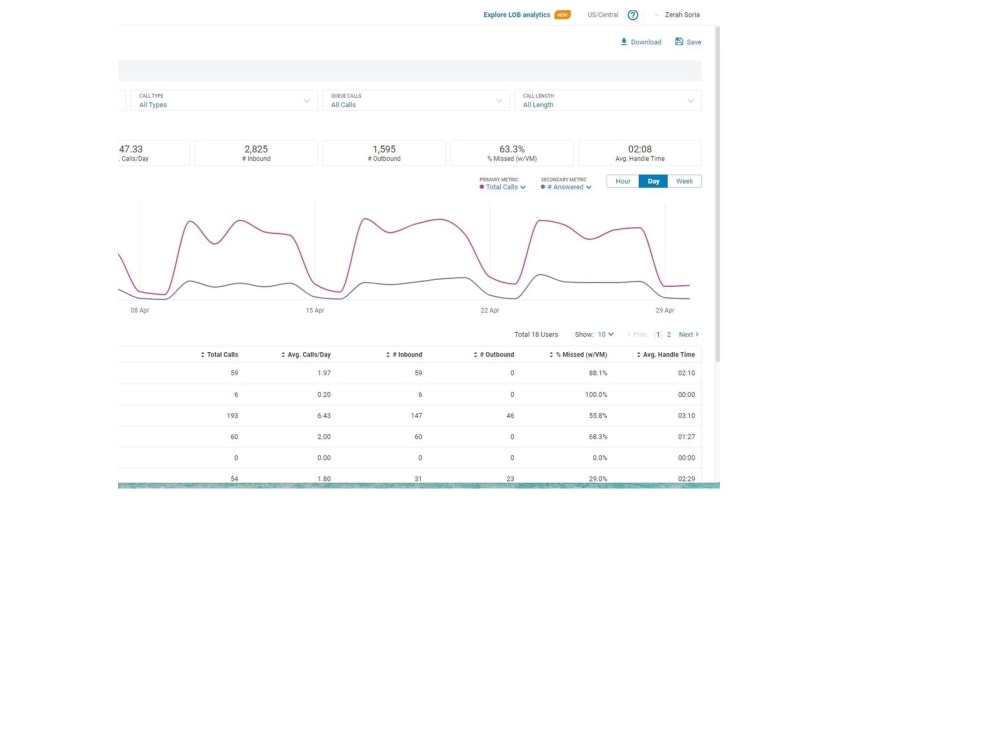1000x750 pixels.
Task: Click the US/Central timezone label
Action: 603,15
